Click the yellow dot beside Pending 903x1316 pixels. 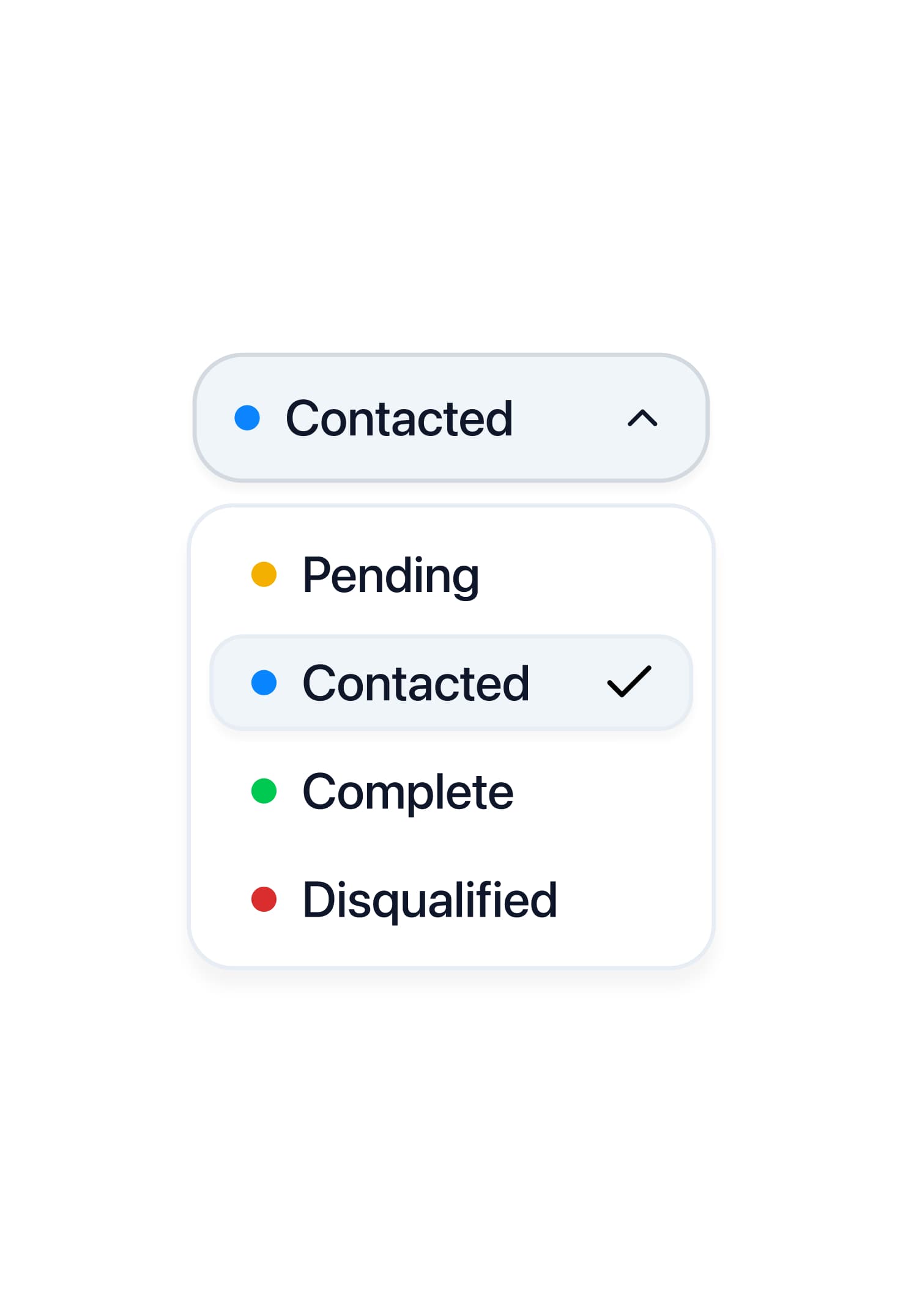tap(264, 574)
